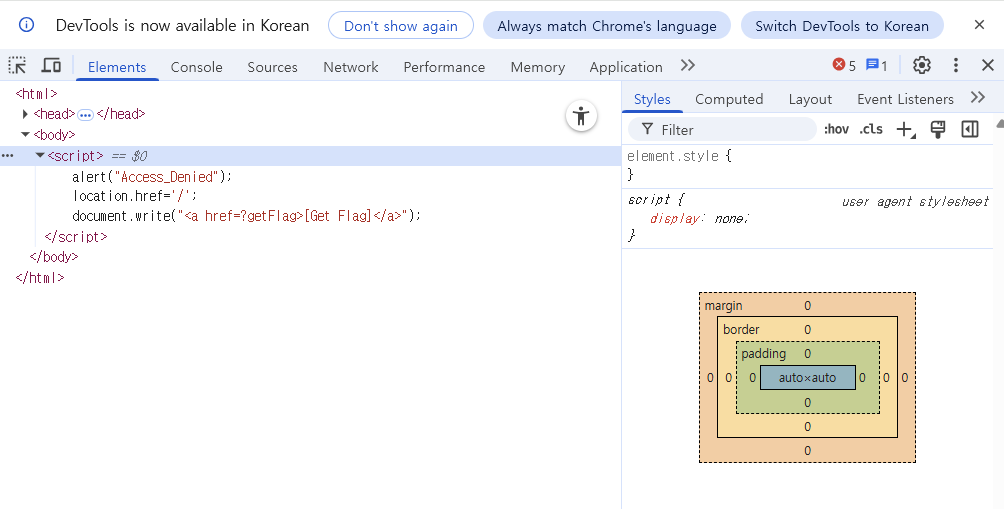Open the Performance tab
The height and width of the screenshot is (509, 1004).
pos(444,67)
